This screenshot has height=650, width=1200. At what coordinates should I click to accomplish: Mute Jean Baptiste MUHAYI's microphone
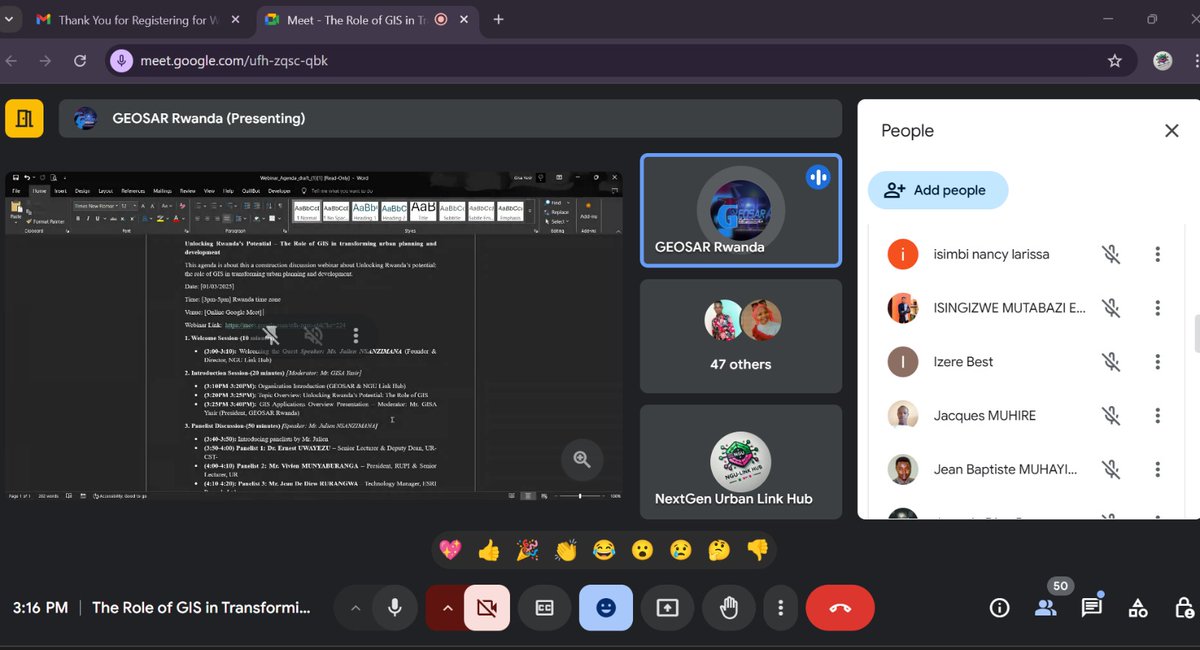tap(1110, 469)
